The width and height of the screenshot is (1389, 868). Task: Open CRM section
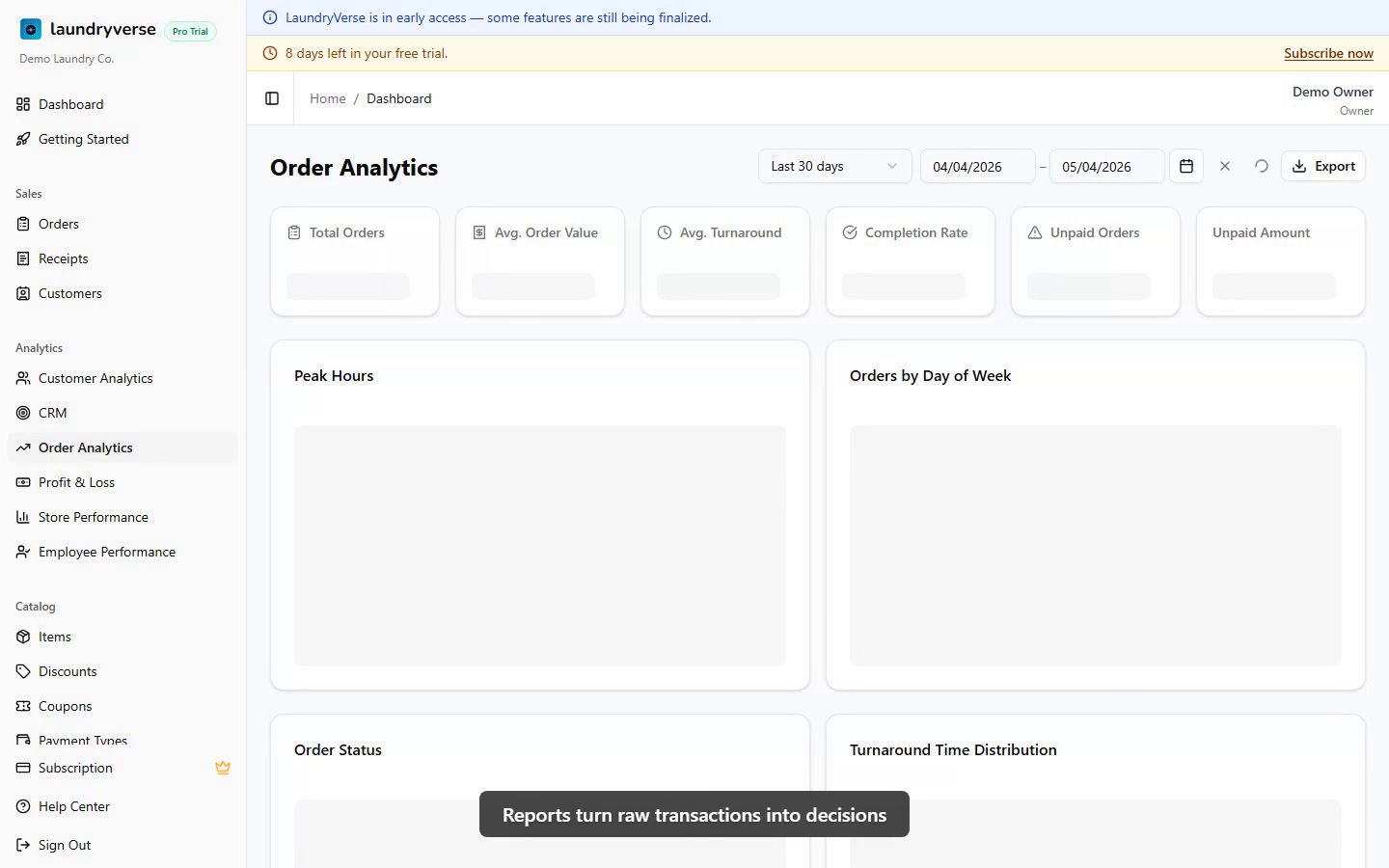123,413
